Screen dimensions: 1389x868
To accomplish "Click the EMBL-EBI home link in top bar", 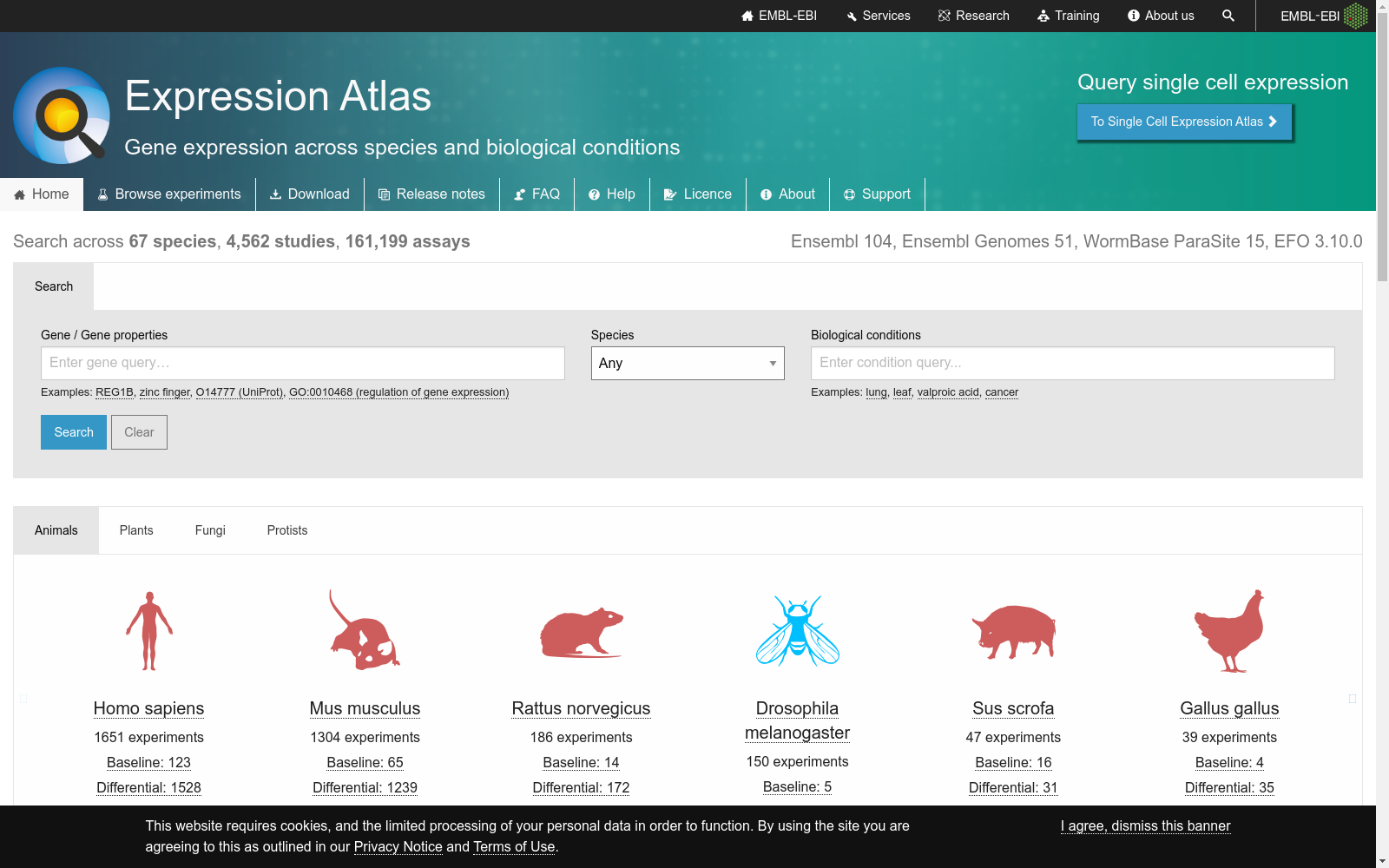I will point(779,16).
